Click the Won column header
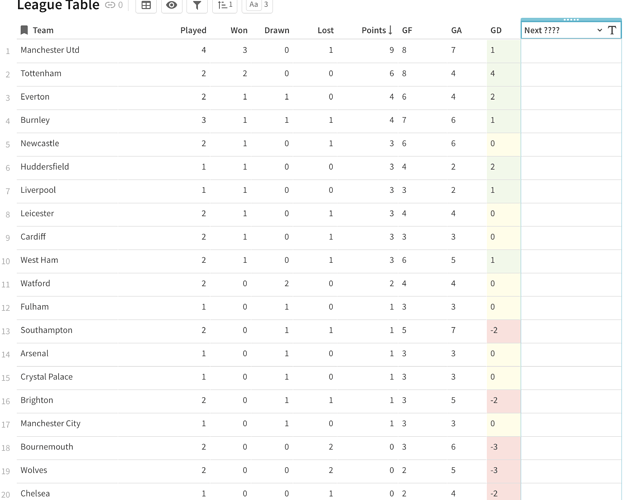 (x=239, y=30)
